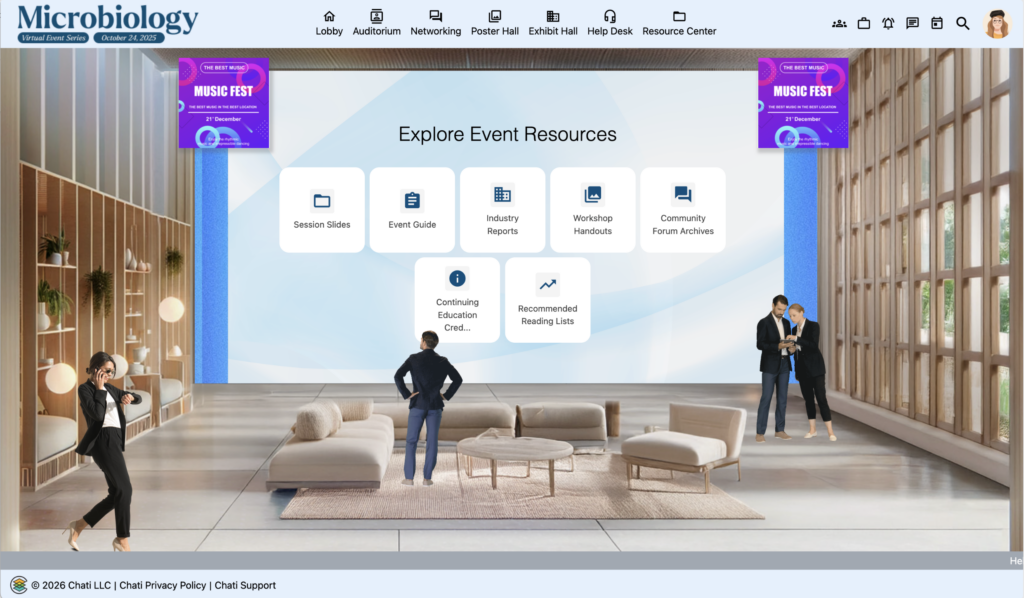Open the Networking section

pos(435,23)
